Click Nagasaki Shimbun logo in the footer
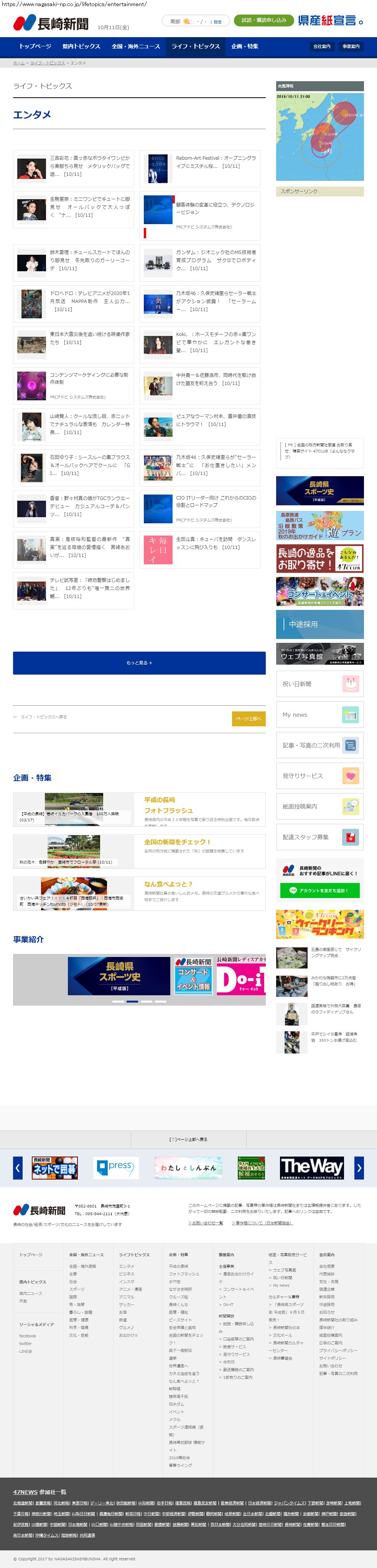The height and width of the screenshot is (1568, 377). click(x=40, y=1210)
